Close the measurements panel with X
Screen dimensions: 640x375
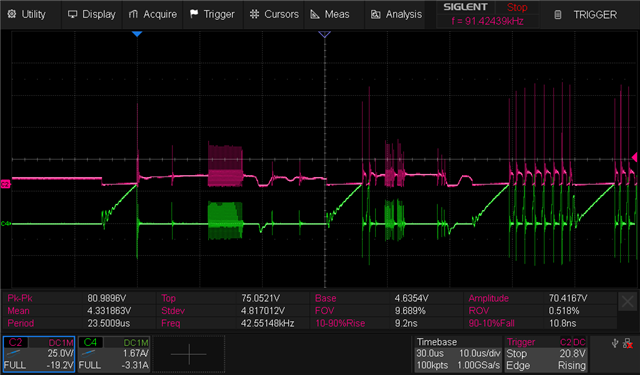click(x=627, y=302)
